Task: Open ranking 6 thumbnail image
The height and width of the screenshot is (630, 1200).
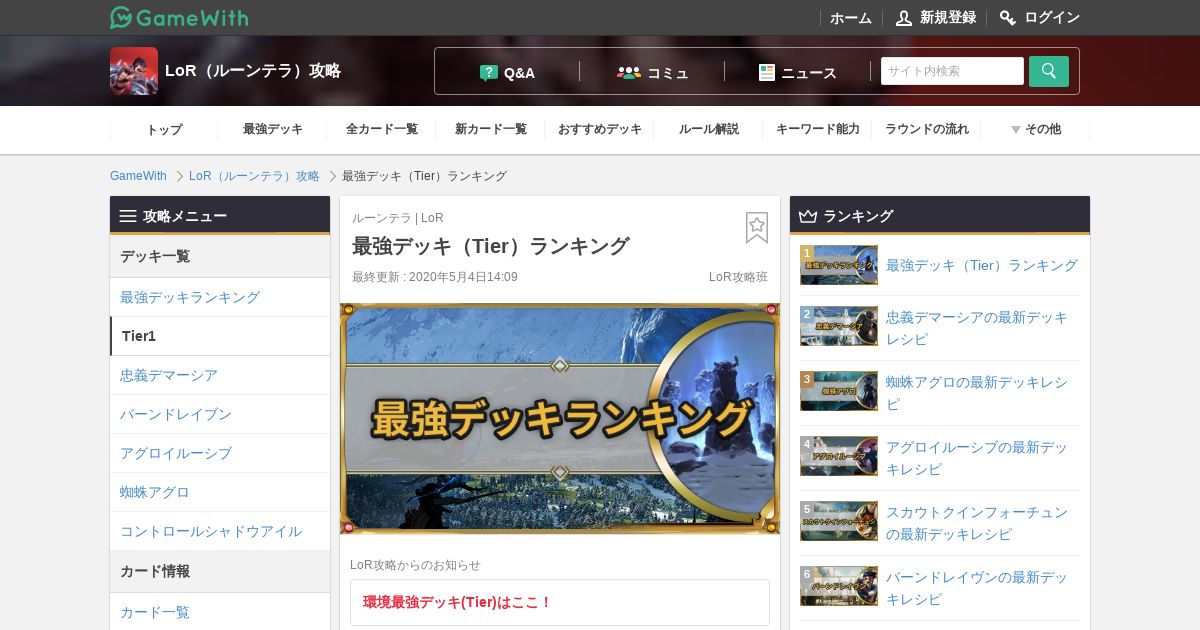Action: point(839,586)
